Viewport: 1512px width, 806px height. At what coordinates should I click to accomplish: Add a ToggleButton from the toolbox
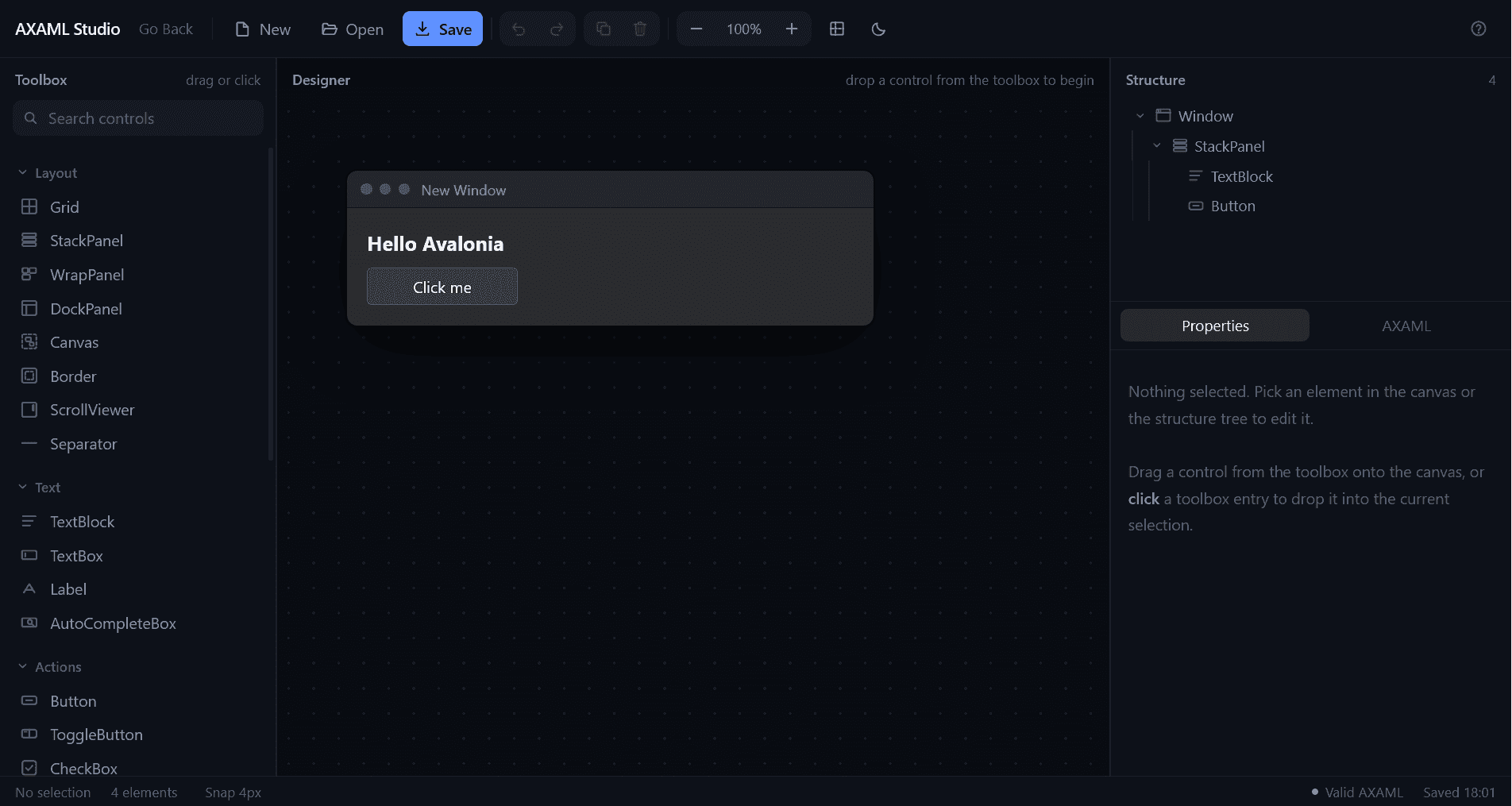click(138, 735)
